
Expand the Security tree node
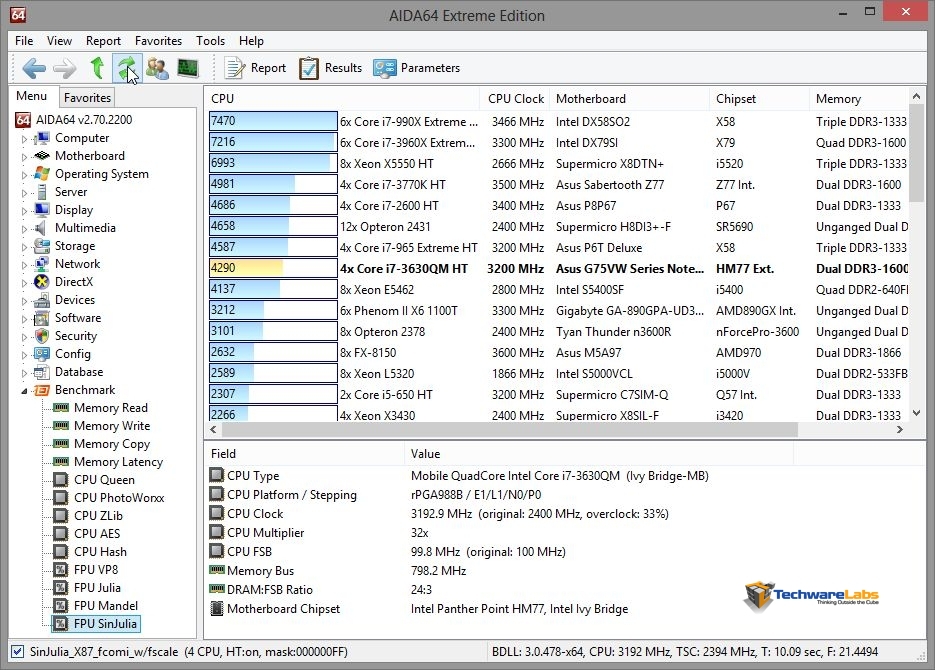pyautogui.click(x=24, y=337)
